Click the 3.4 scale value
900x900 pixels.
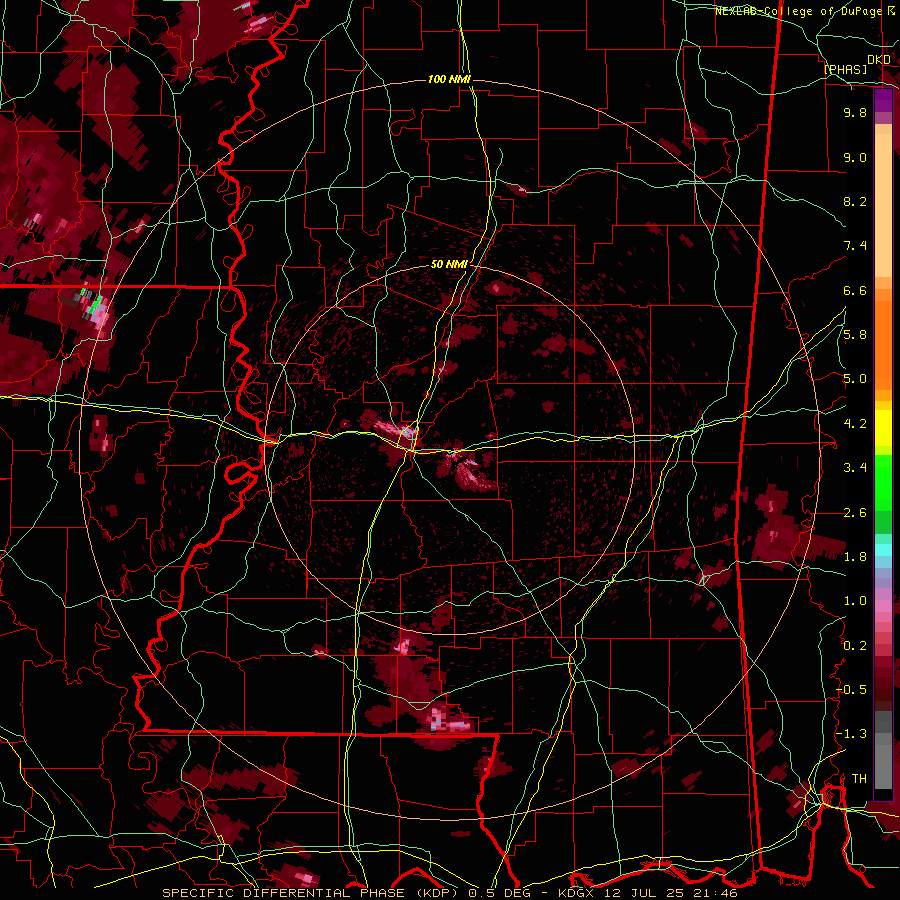coord(855,468)
